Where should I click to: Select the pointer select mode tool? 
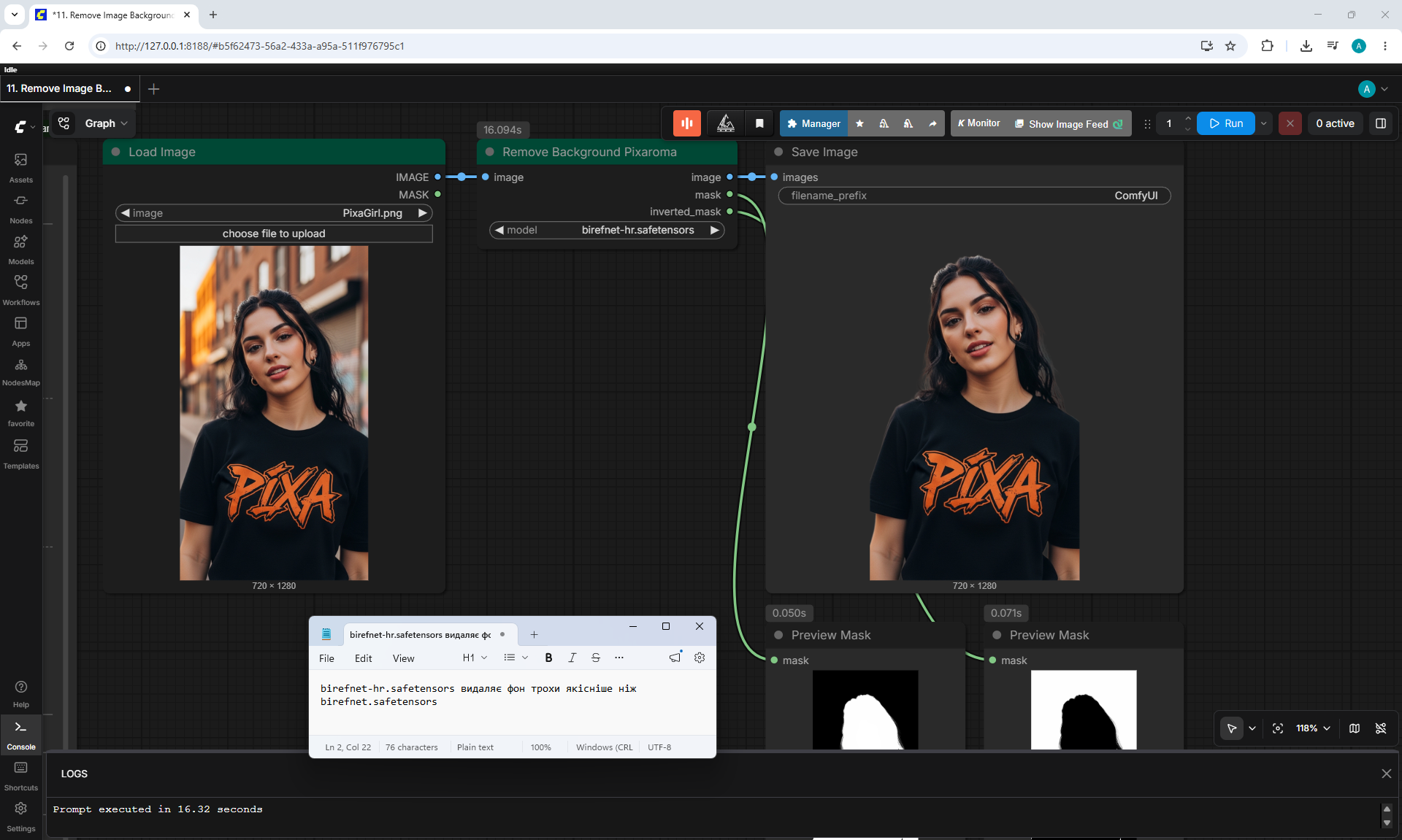point(1232,728)
